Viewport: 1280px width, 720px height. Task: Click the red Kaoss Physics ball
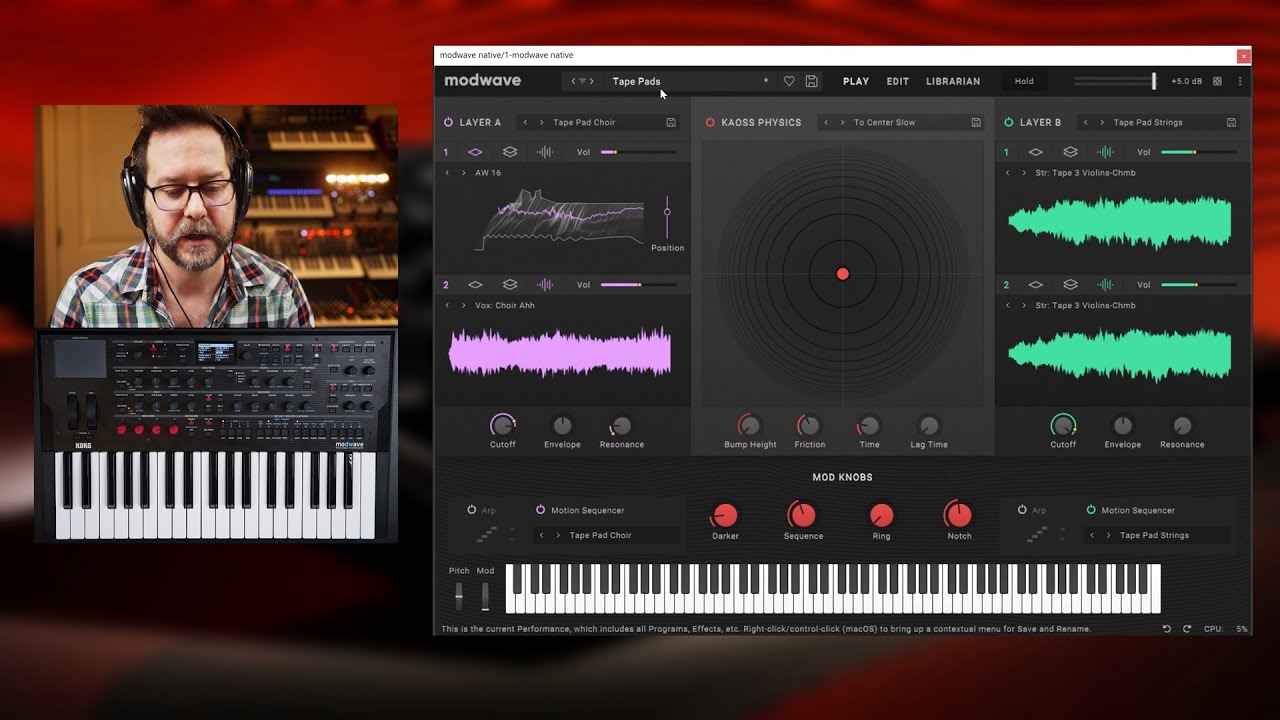[842, 274]
